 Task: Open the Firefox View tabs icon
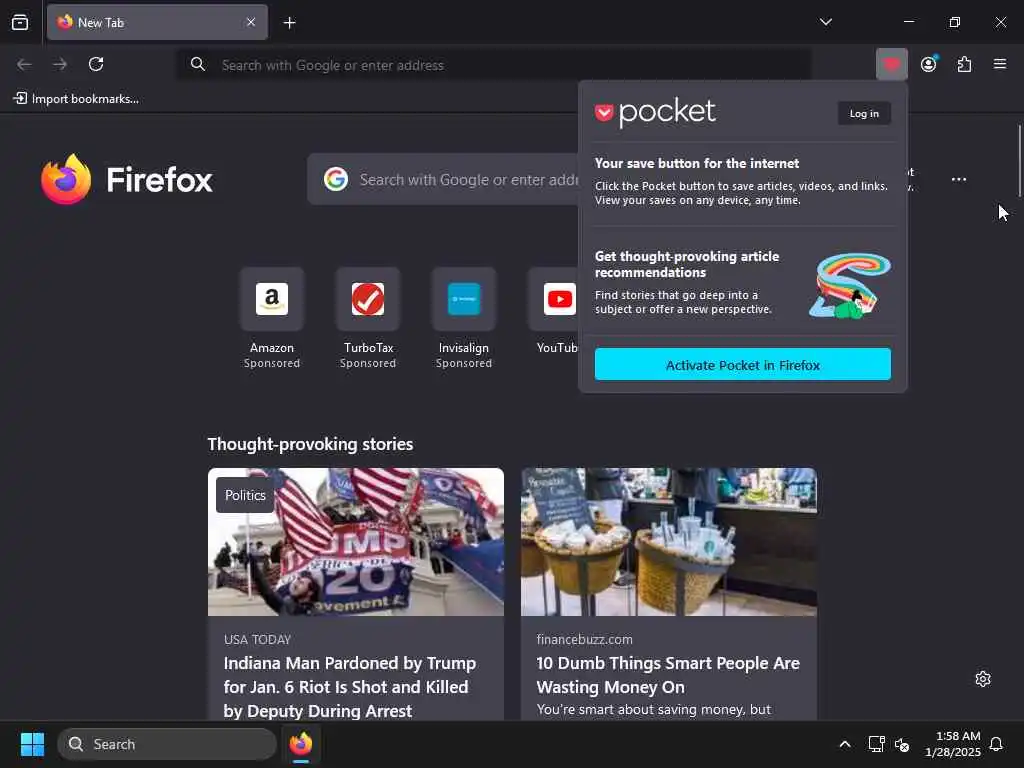pos(20,22)
